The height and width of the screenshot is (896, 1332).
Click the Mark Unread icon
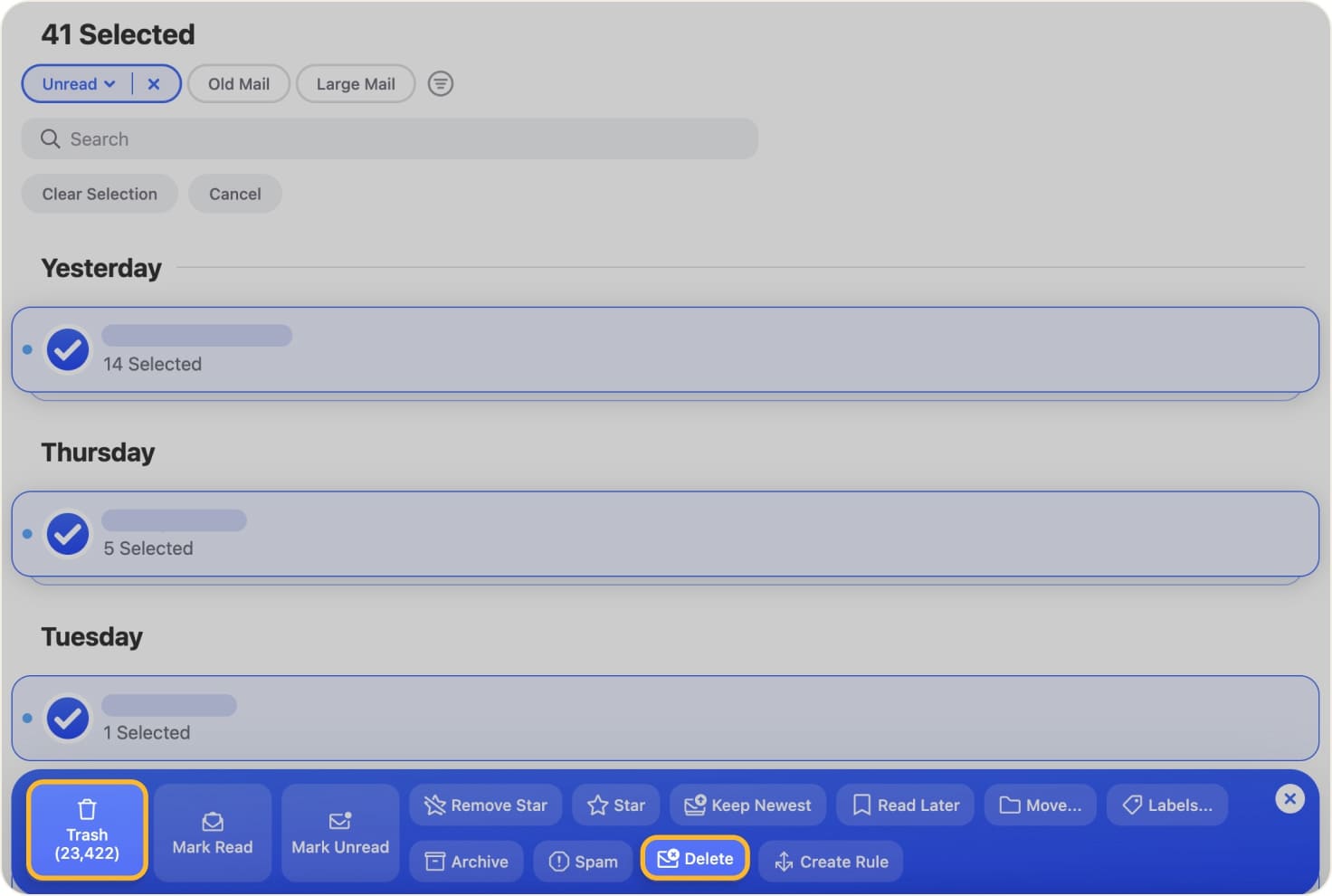tap(339, 831)
